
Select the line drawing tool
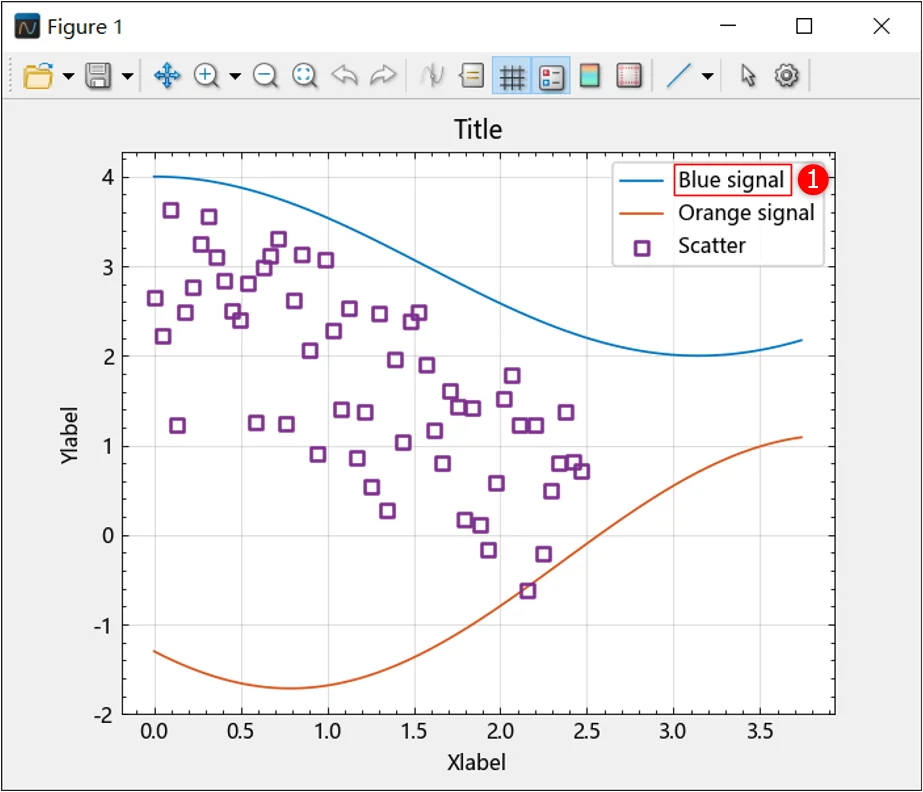[678, 76]
